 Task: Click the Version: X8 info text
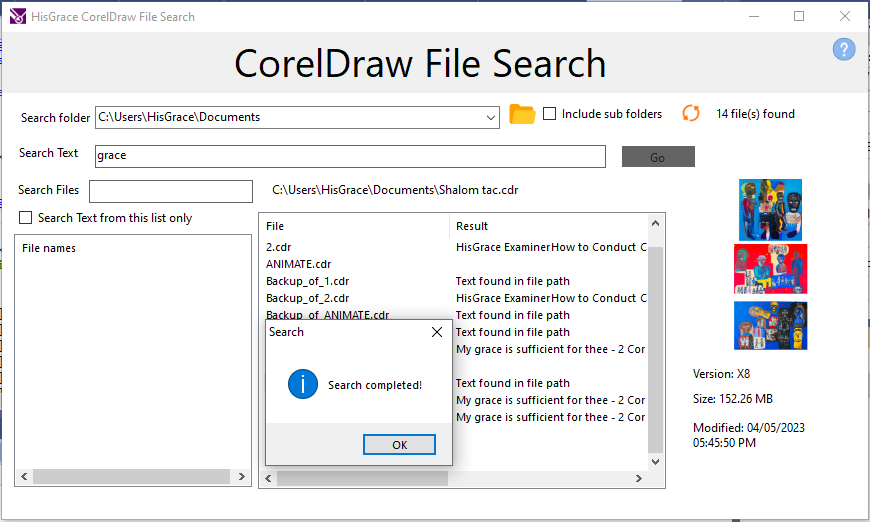(x=721, y=374)
